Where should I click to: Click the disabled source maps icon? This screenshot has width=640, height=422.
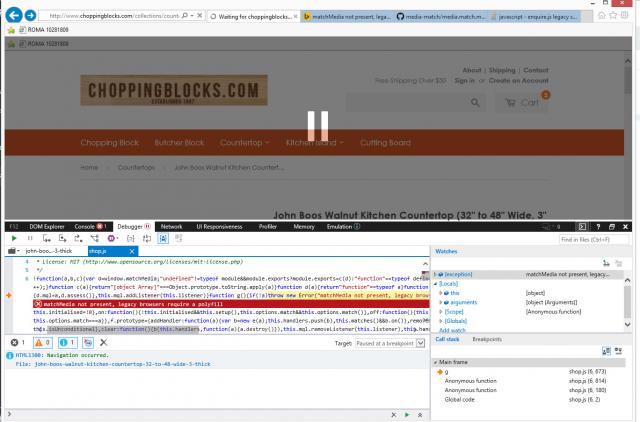(x=179, y=238)
